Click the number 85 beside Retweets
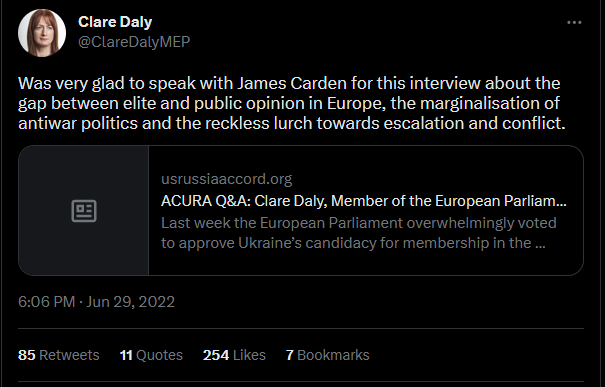 click(27, 355)
